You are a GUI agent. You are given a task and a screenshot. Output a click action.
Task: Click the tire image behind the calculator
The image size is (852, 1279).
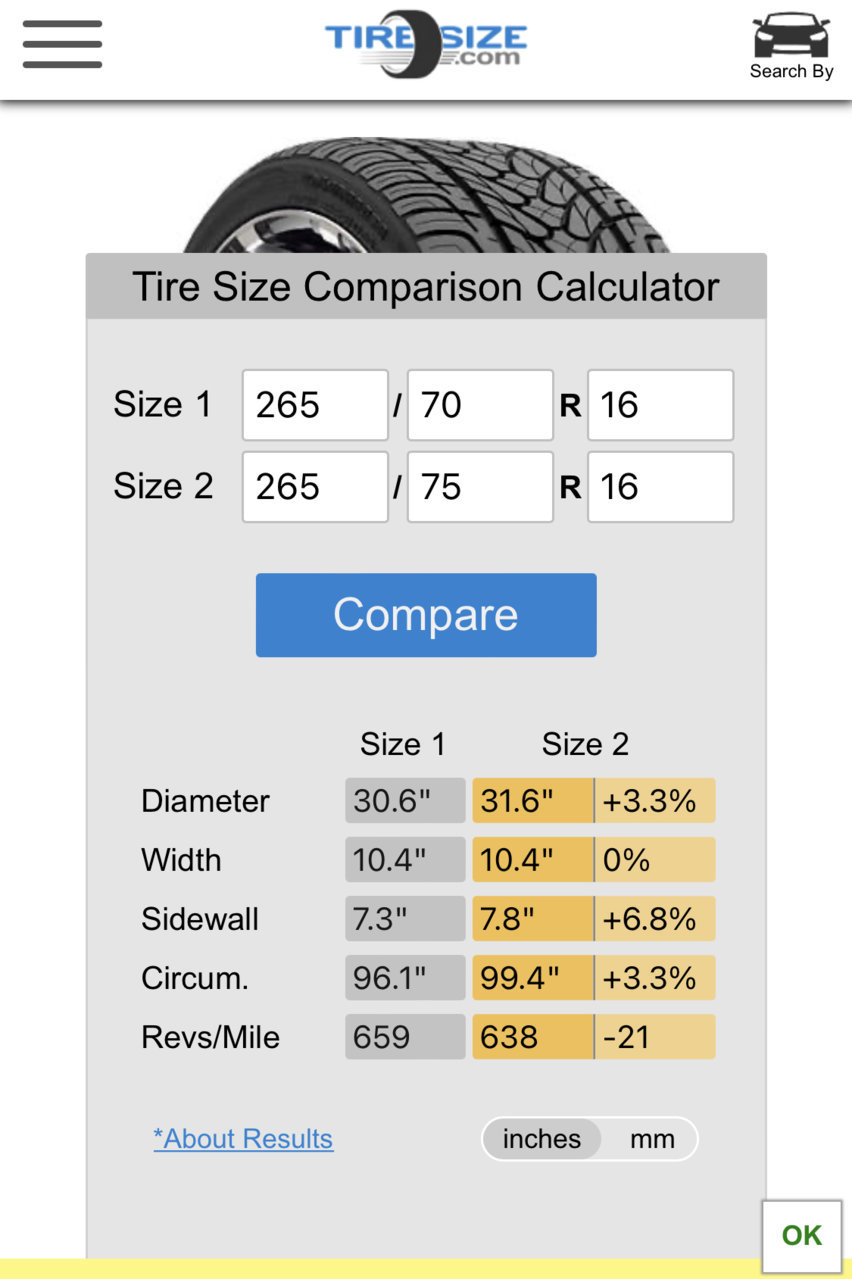(x=427, y=195)
